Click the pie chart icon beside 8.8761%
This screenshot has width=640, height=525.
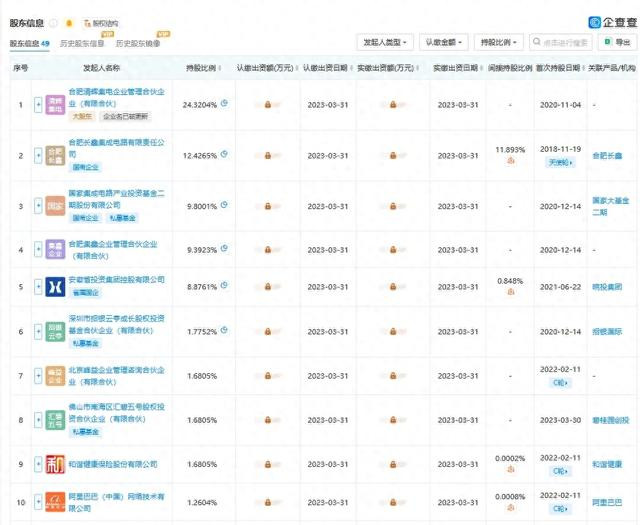[x=224, y=285]
